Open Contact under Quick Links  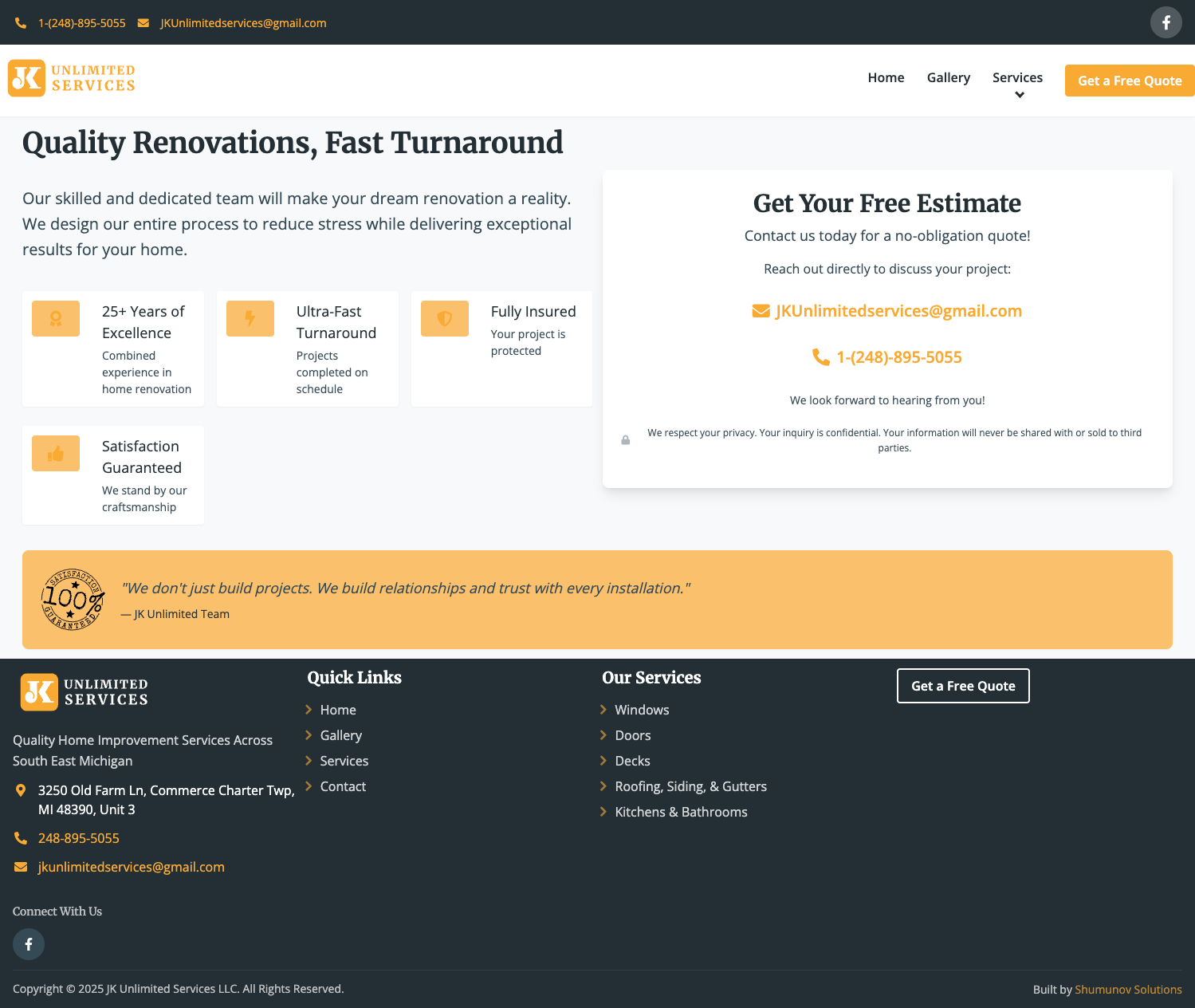click(x=343, y=786)
